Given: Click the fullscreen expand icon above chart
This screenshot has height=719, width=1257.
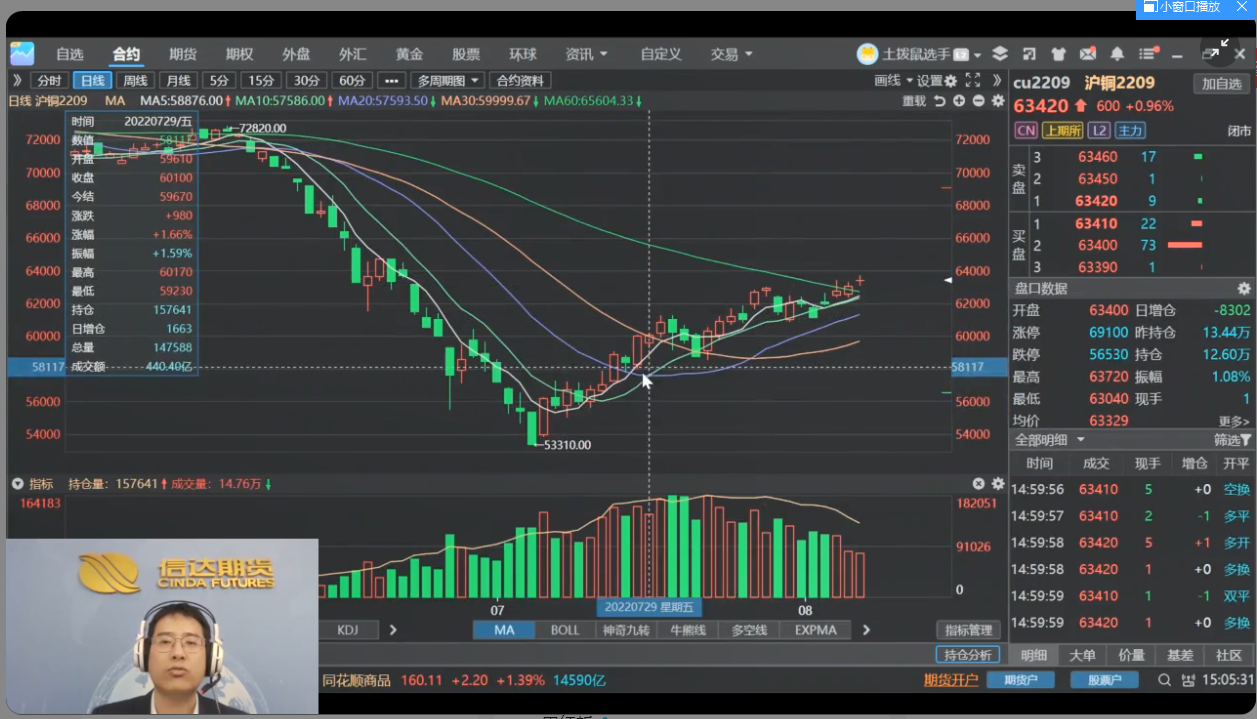Looking at the screenshot, I should tap(972, 81).
